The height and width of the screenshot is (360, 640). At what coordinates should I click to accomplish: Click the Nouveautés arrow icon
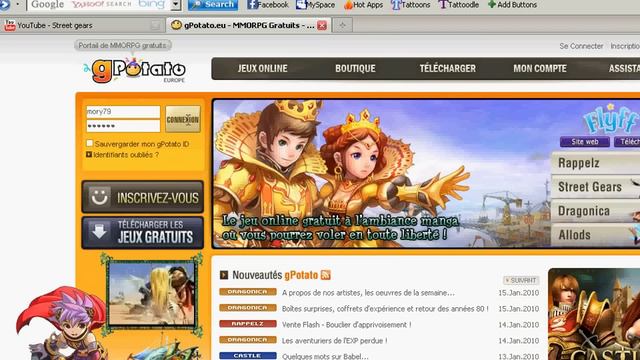pos(224,275)
